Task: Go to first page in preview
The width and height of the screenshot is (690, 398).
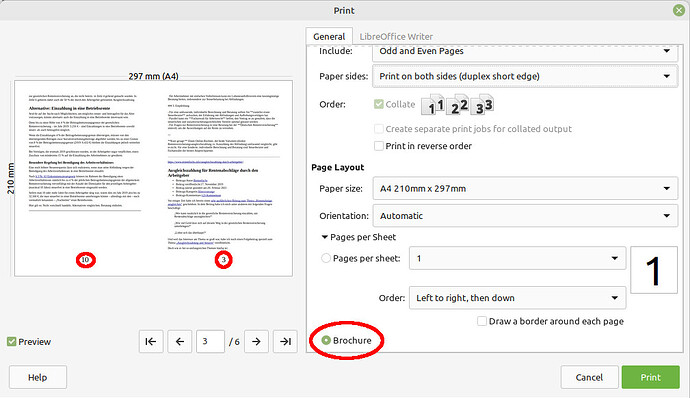Action: 151,341
